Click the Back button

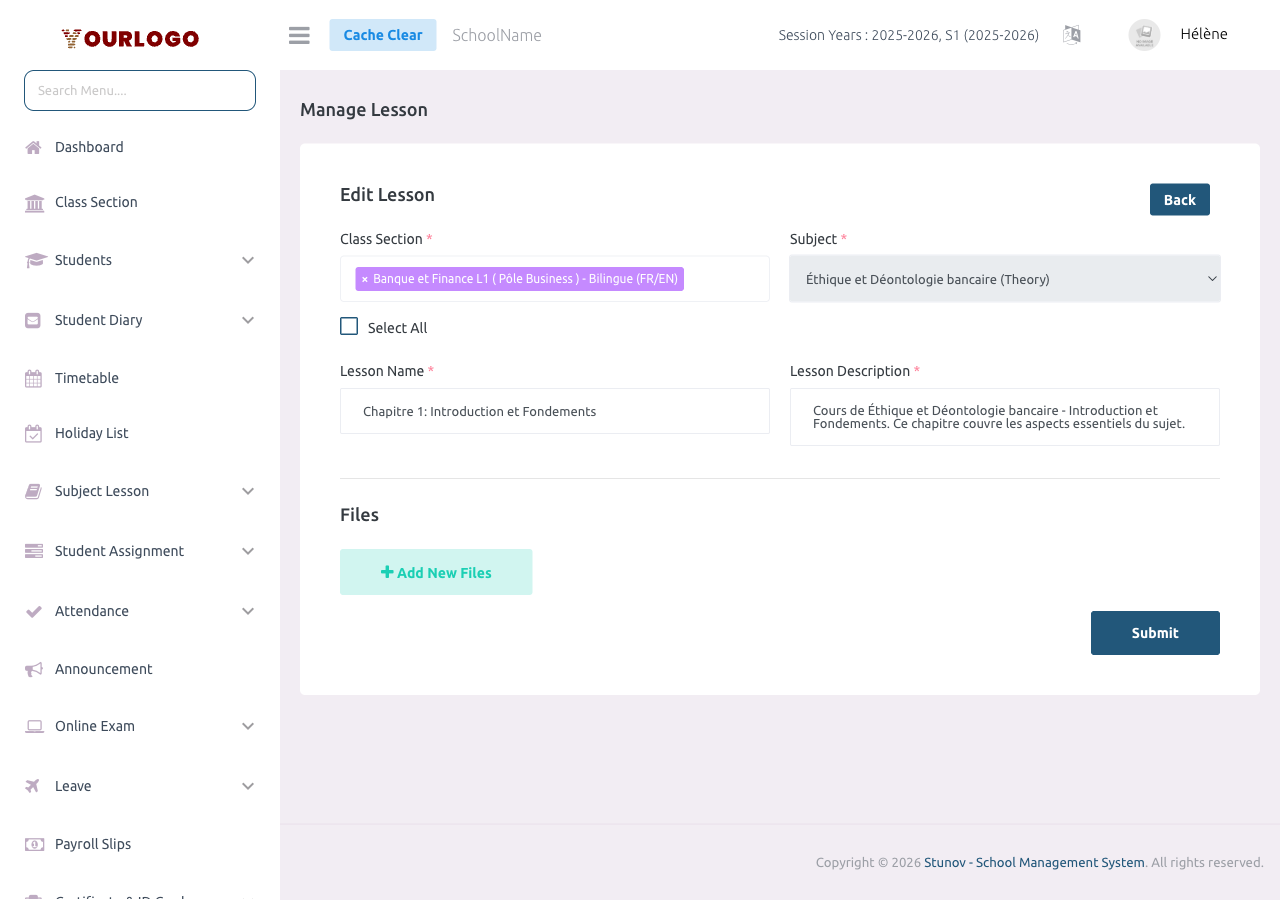pyautogui.click(x=1179, y=200)
